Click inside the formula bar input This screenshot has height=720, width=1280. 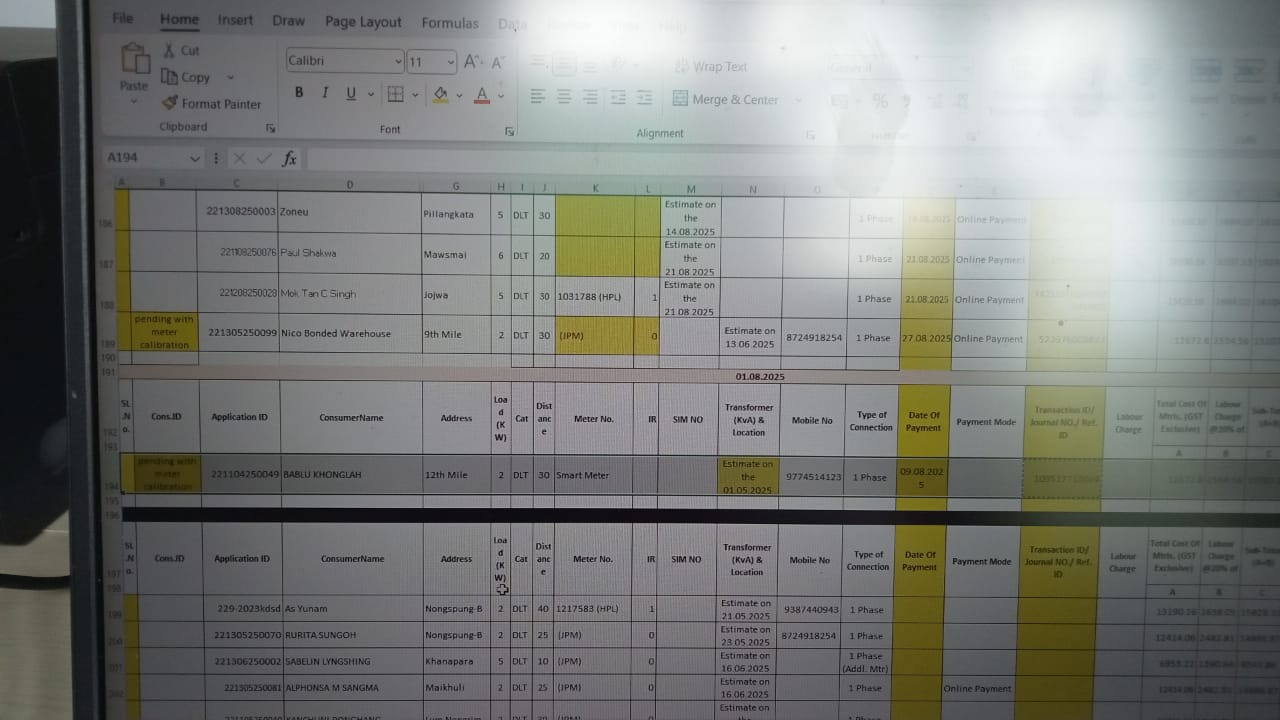click(700, 160)
